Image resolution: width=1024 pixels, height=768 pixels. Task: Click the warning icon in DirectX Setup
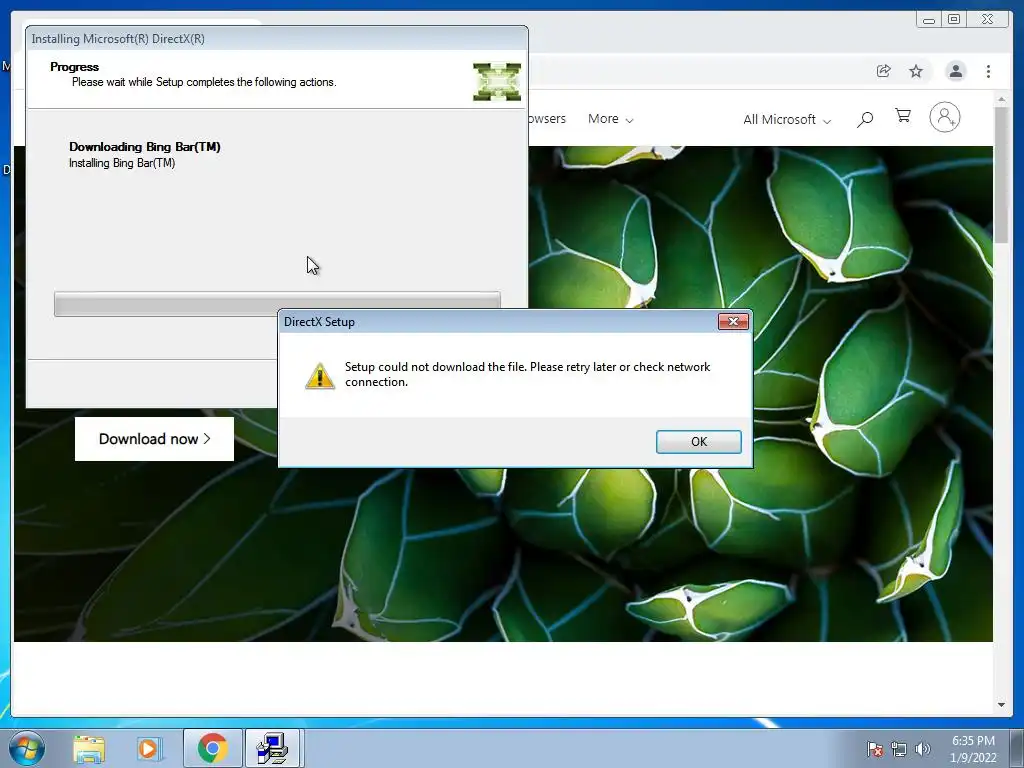[320, 376]
